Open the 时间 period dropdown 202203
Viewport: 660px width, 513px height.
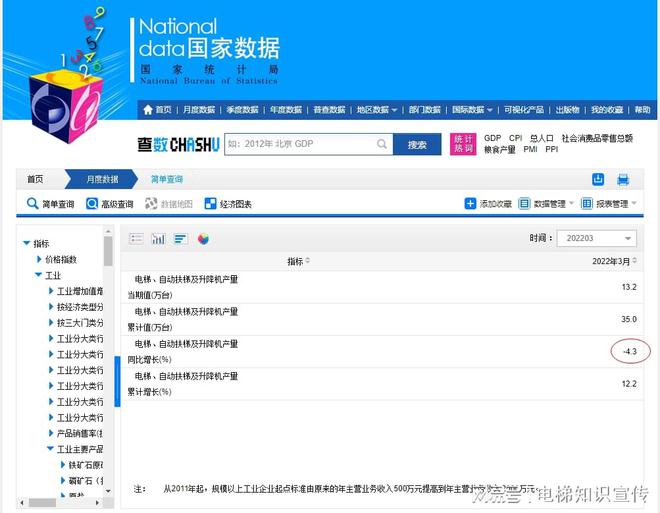click(599, 239)
